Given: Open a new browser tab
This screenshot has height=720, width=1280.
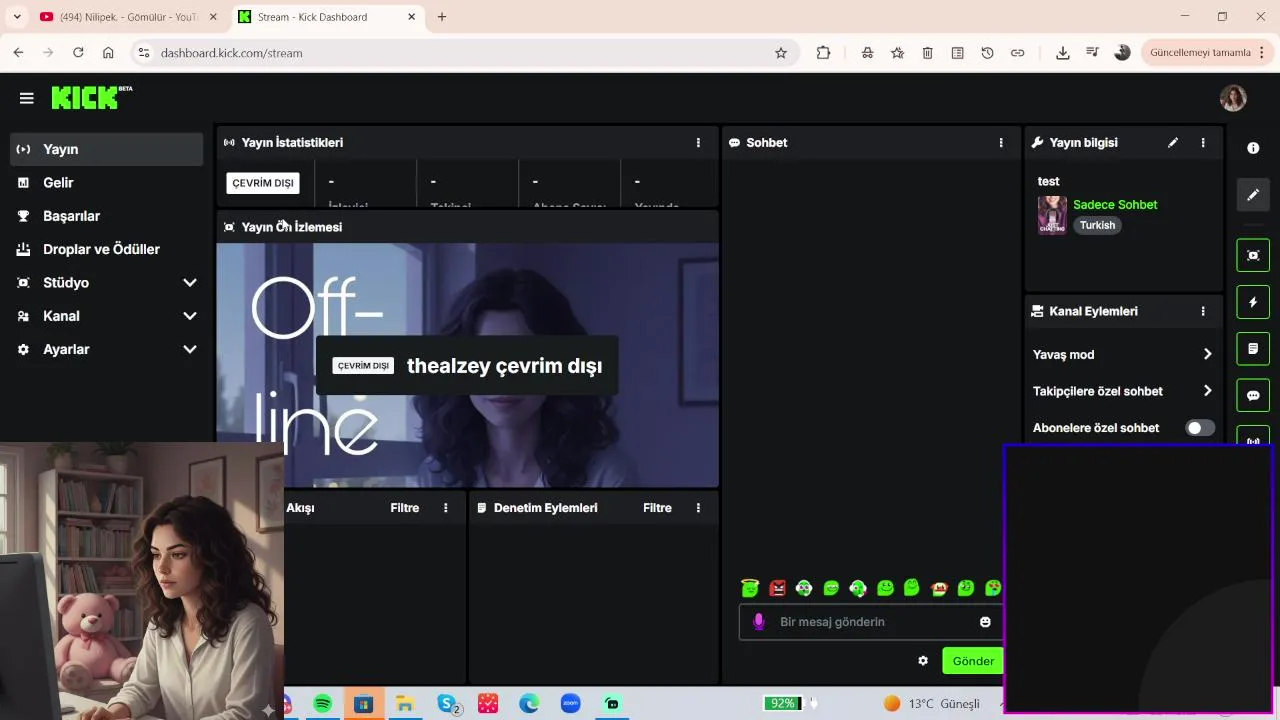Looking at the screenshot, I should 442,17.
